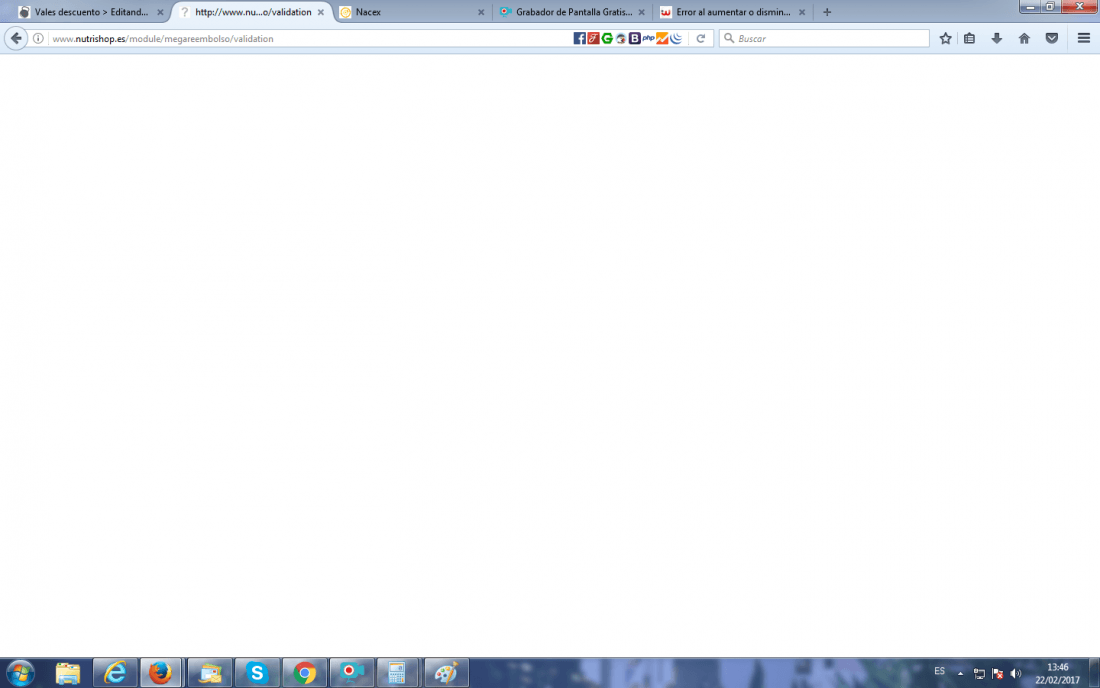The image size is (1100, 688).
Task: Open the screen recorder taskbar icon
Action: click(351, 673)
